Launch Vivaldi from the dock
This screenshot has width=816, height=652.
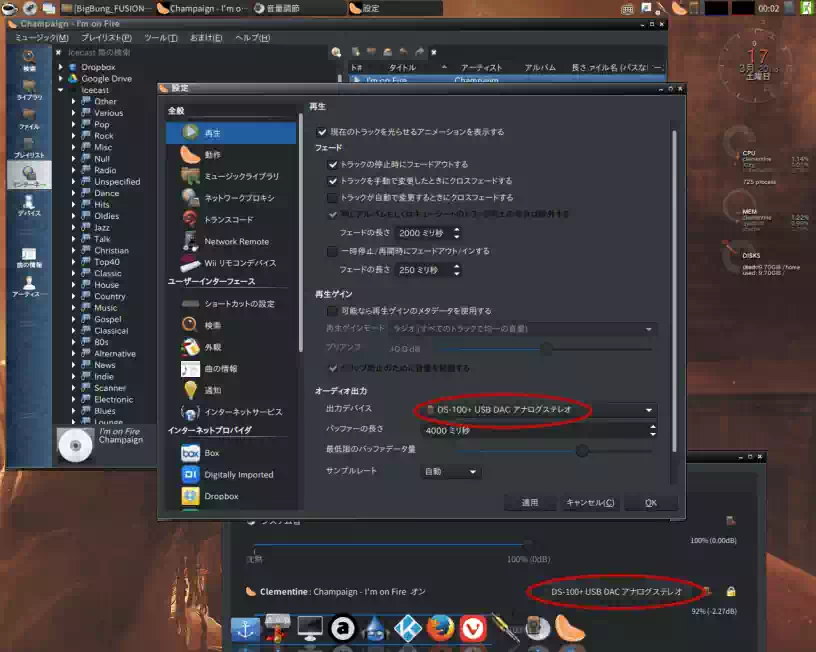point(473,628)
